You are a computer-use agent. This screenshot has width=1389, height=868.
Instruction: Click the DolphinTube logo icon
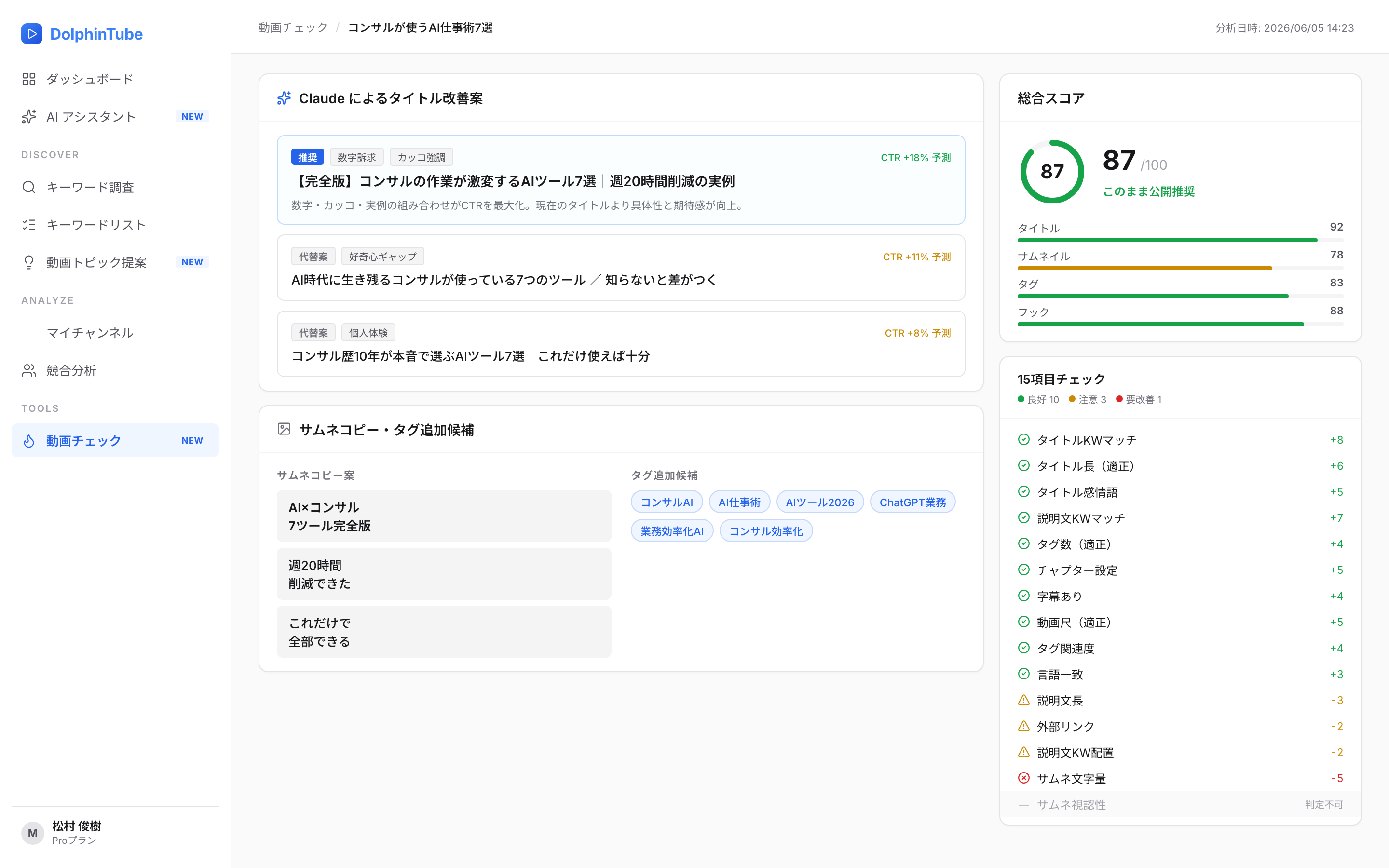pyautogui.click(x=31, y=34)
